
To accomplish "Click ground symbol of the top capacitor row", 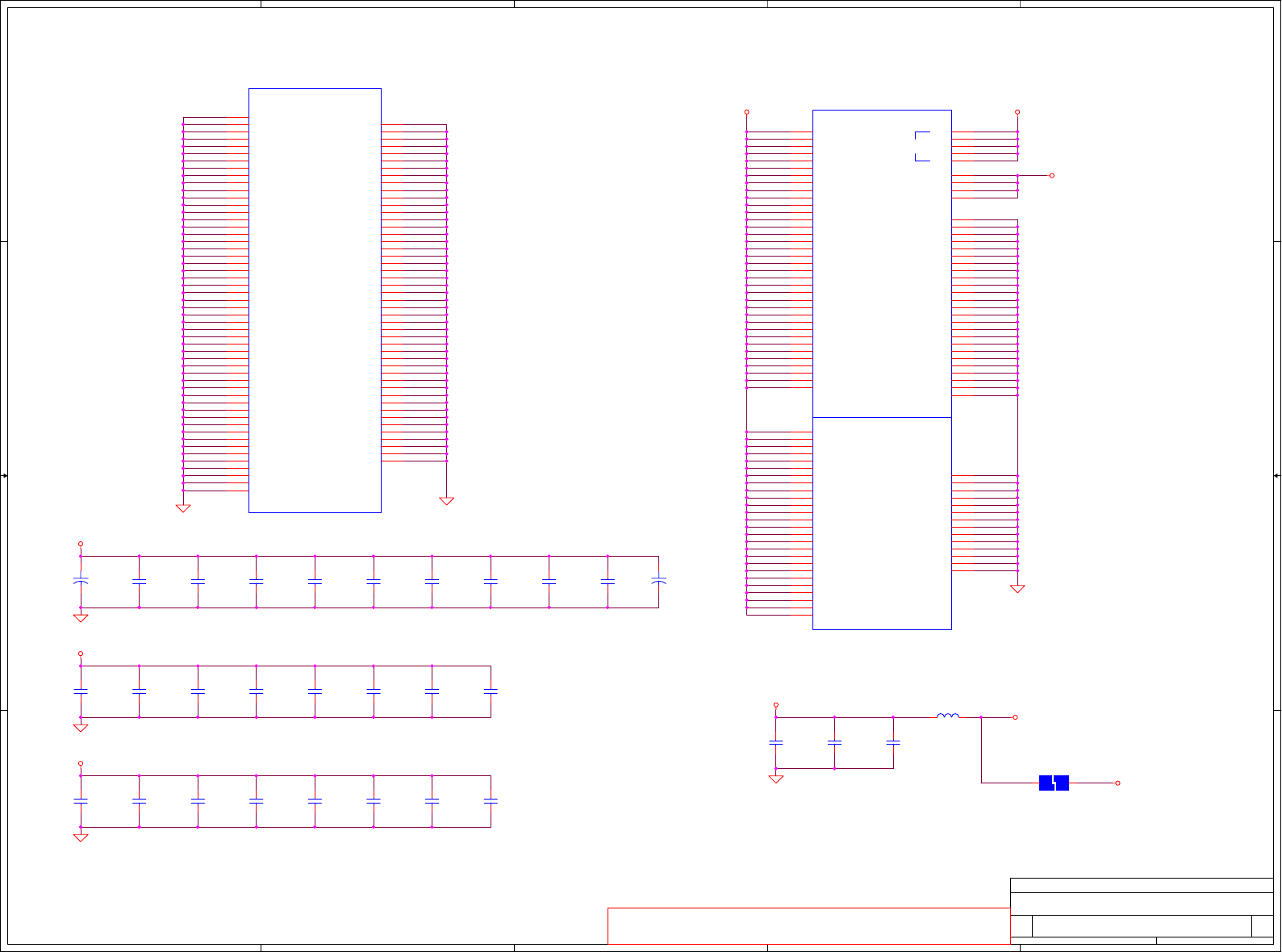I will [81, 618].
